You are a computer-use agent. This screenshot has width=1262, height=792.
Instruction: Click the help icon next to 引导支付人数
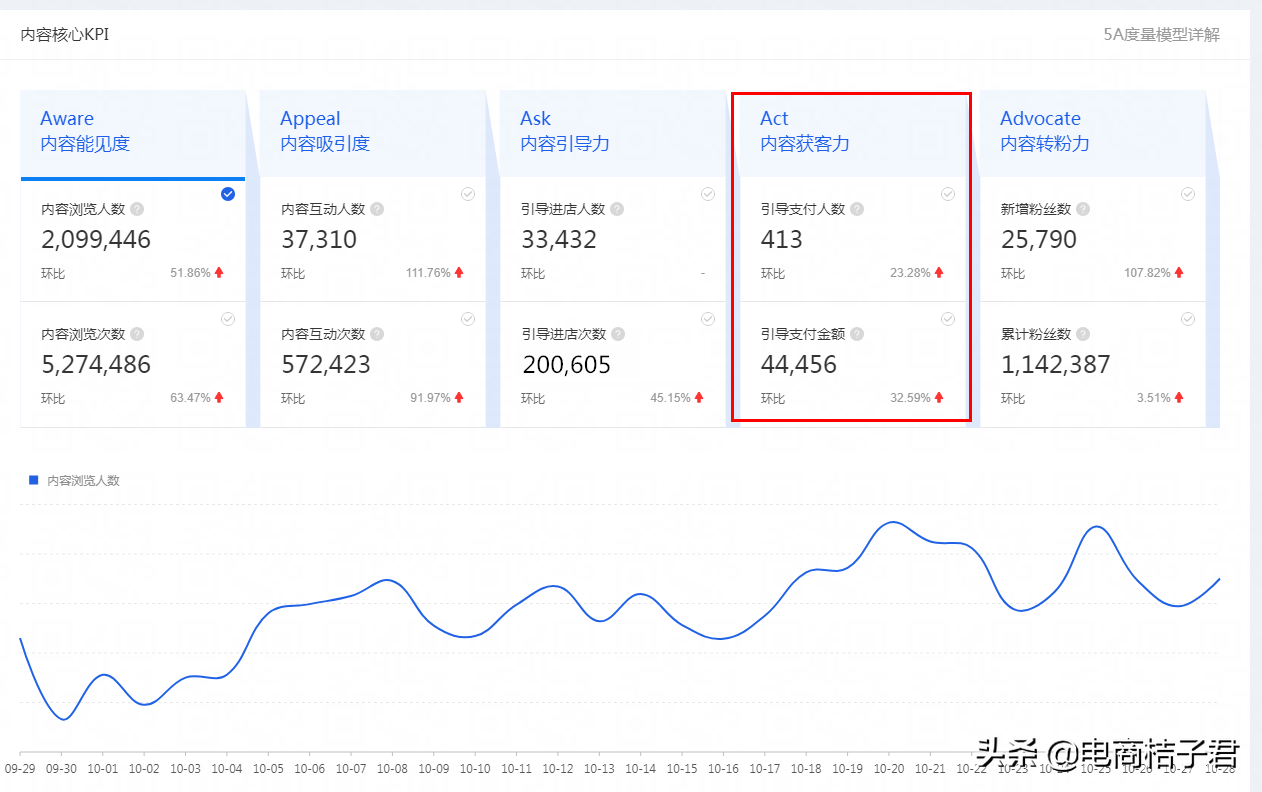[x=857, y=208]
